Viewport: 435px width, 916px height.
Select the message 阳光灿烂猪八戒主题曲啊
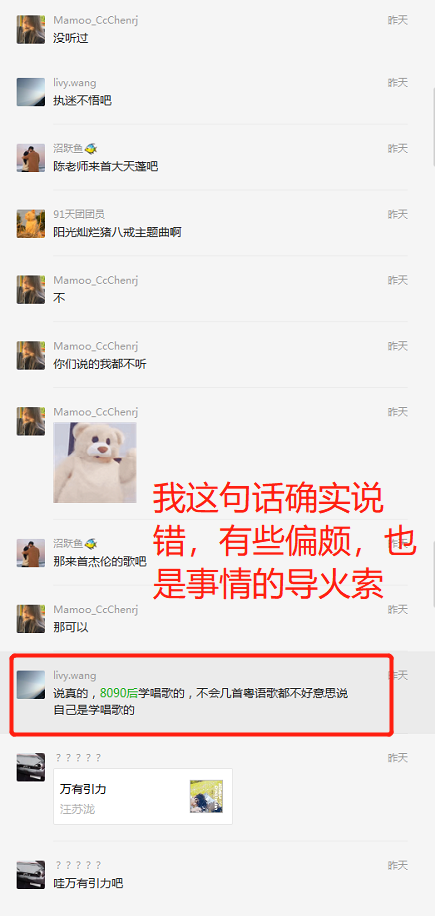(x=117, y=233)
